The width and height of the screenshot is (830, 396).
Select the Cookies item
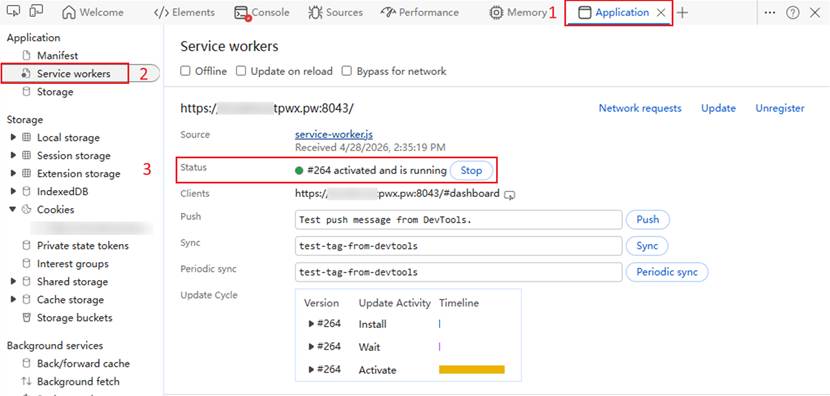tap(56, 210)
